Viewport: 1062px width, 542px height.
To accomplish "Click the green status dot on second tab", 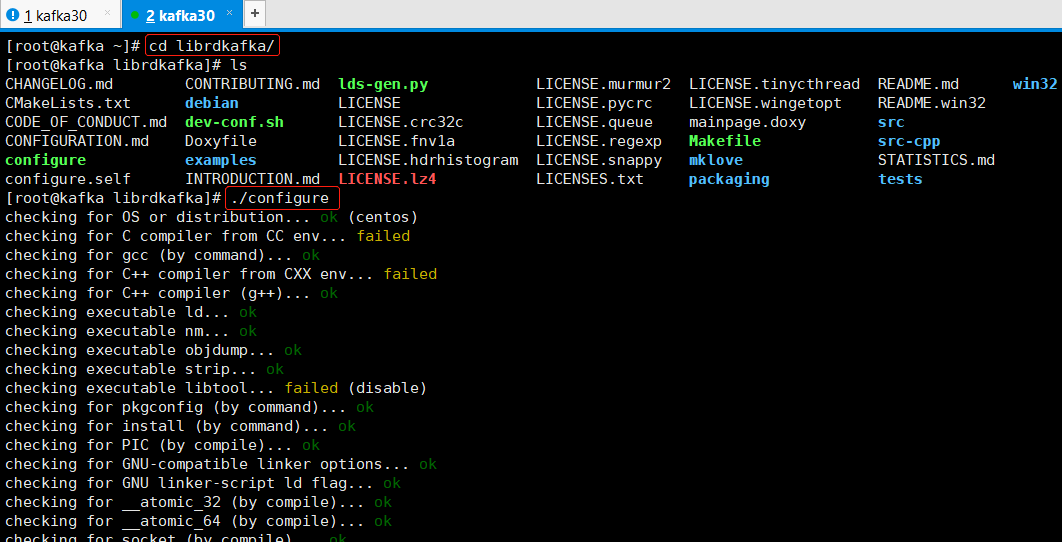I will (x=134, y=14).
